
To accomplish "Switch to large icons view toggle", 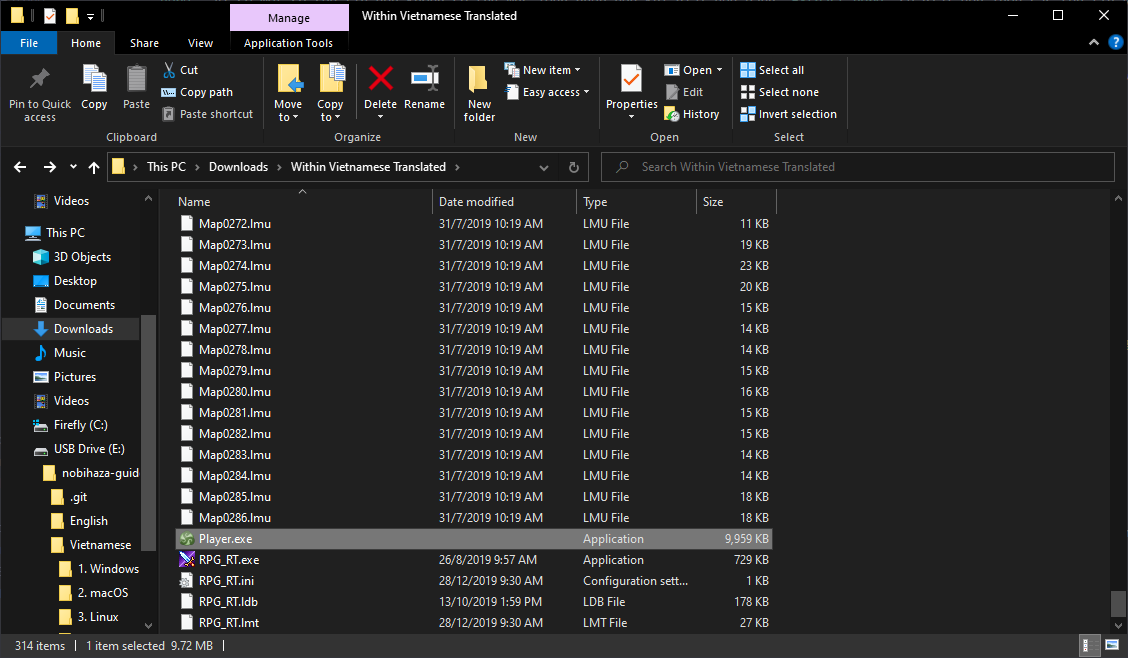I will [x=1111, y=646].
